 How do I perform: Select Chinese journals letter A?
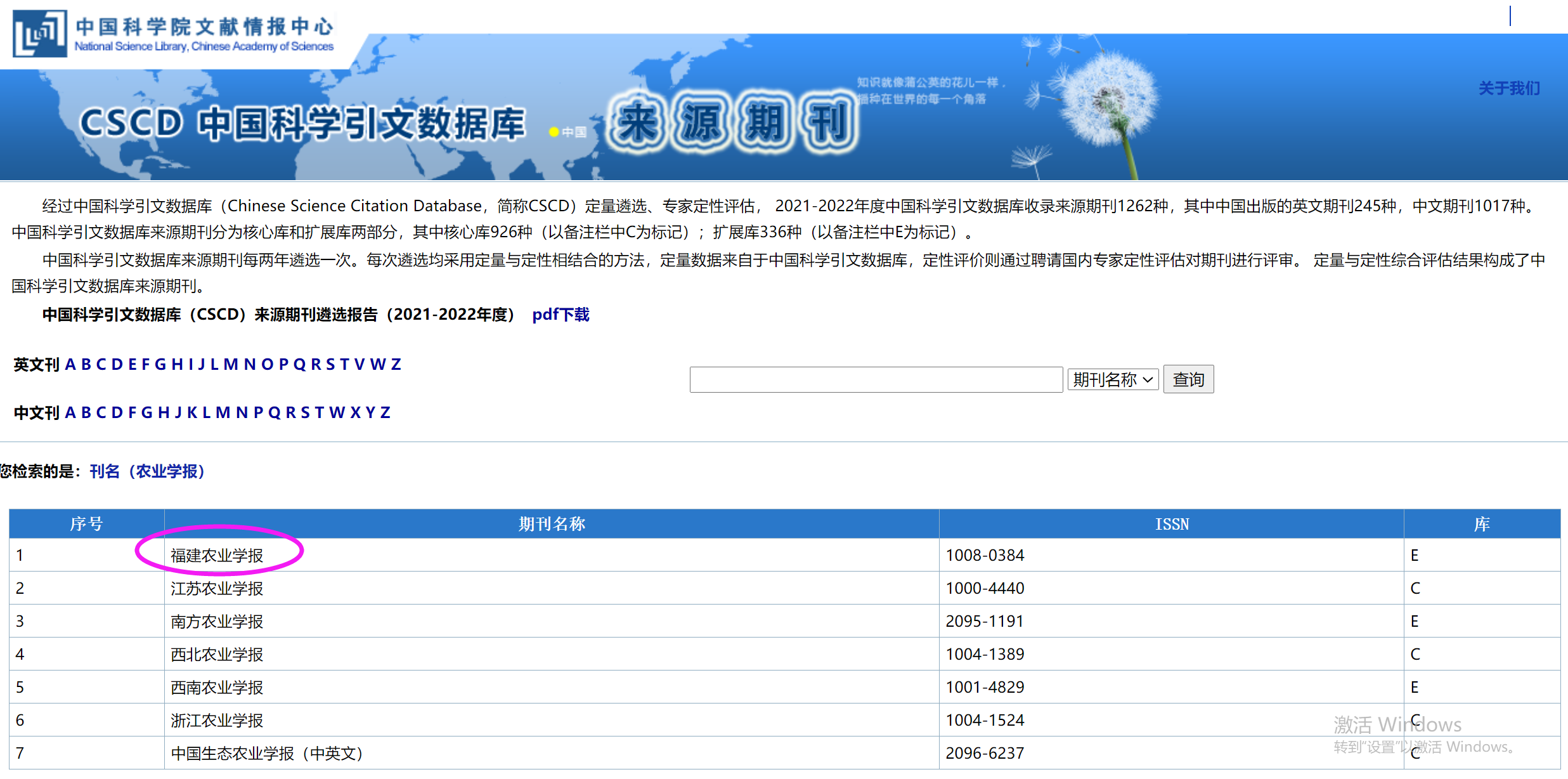tap(70, 412)
